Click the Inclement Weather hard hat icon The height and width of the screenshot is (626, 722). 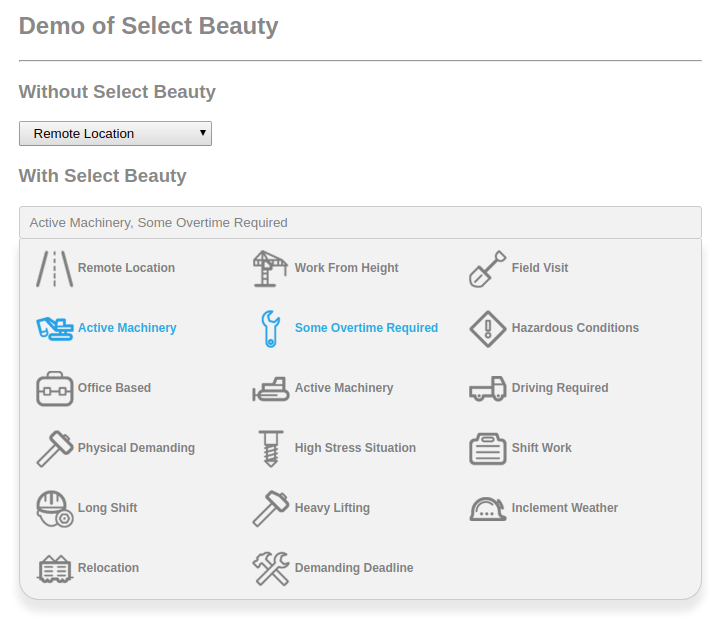pyautogui.click(x=488, y=509)
